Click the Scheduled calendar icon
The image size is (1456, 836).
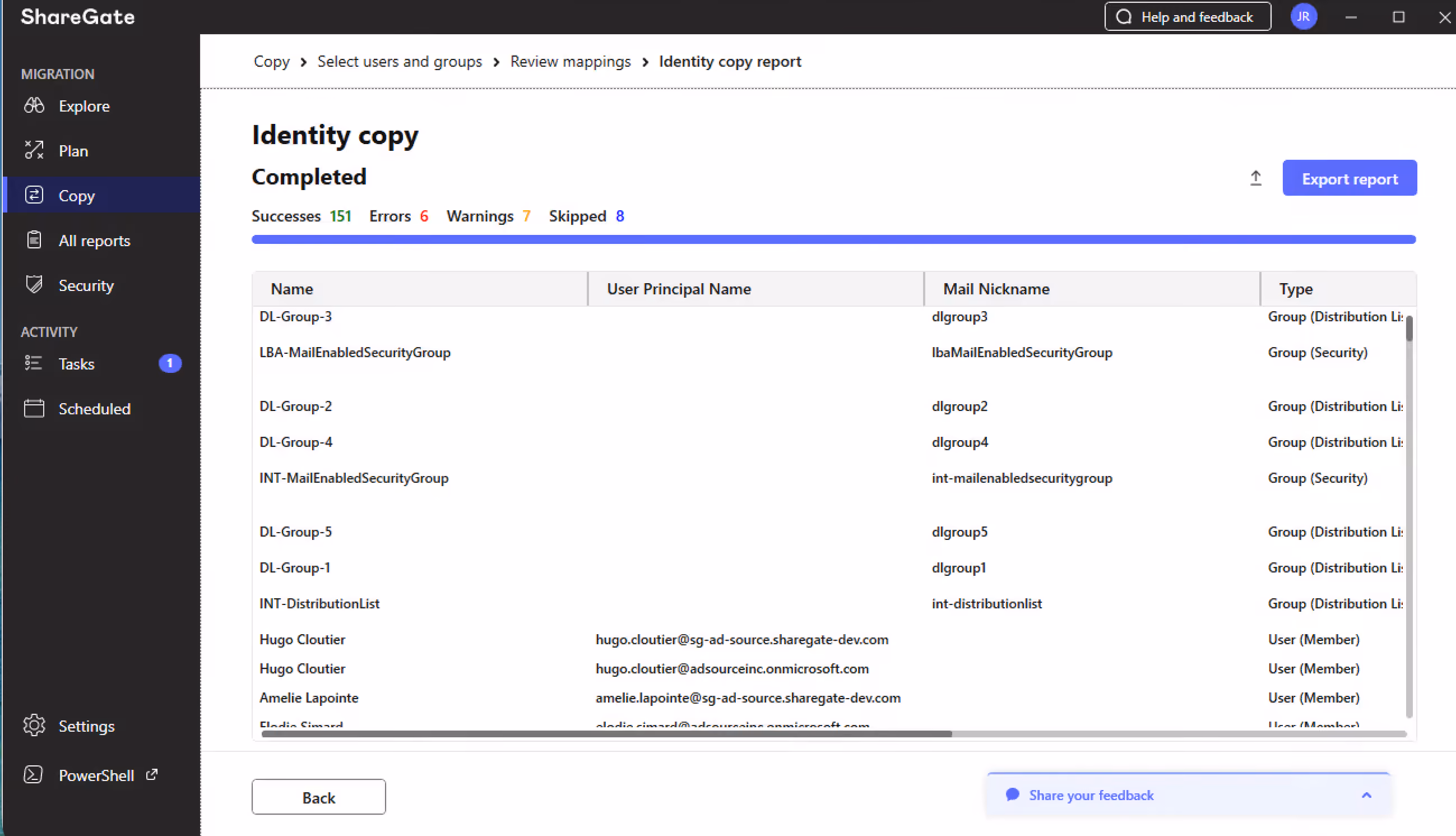pos(34,408)
